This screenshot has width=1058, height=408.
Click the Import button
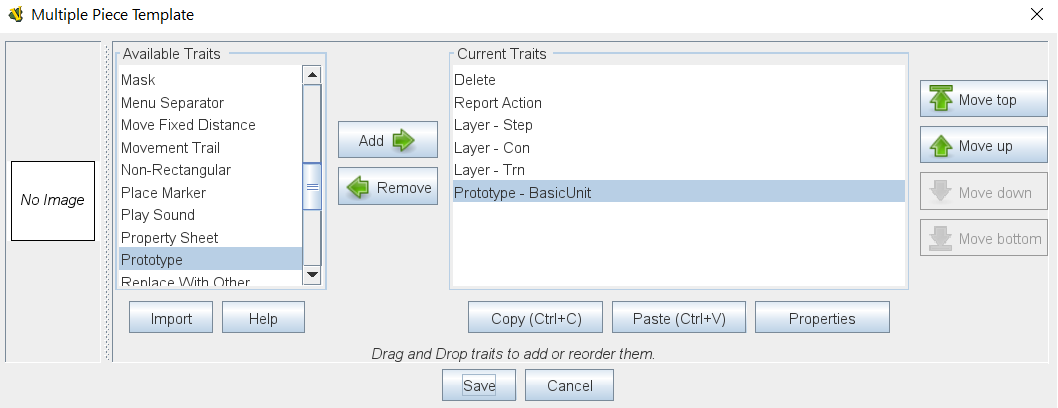point(171,318)
